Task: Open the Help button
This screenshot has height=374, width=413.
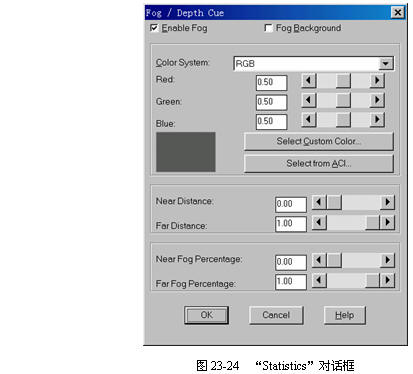Action: pos(345,315)
